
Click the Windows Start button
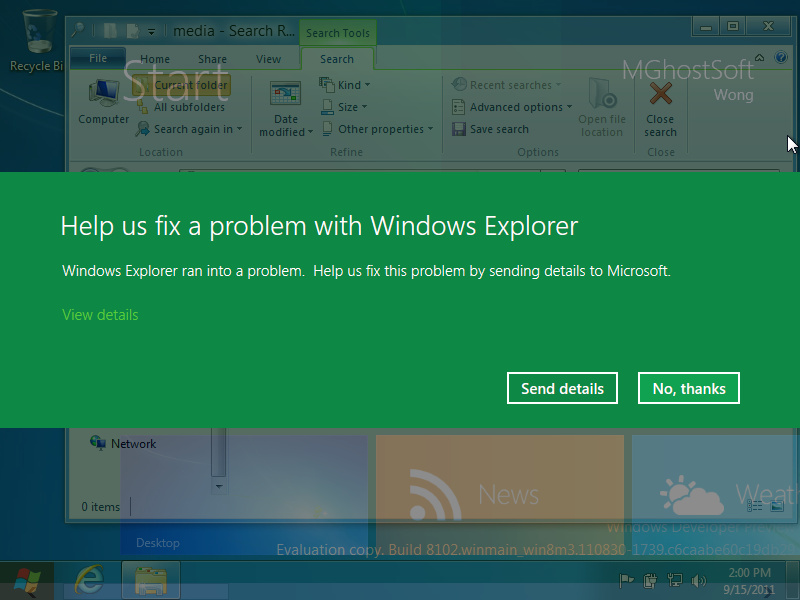(x=26, y=580)
